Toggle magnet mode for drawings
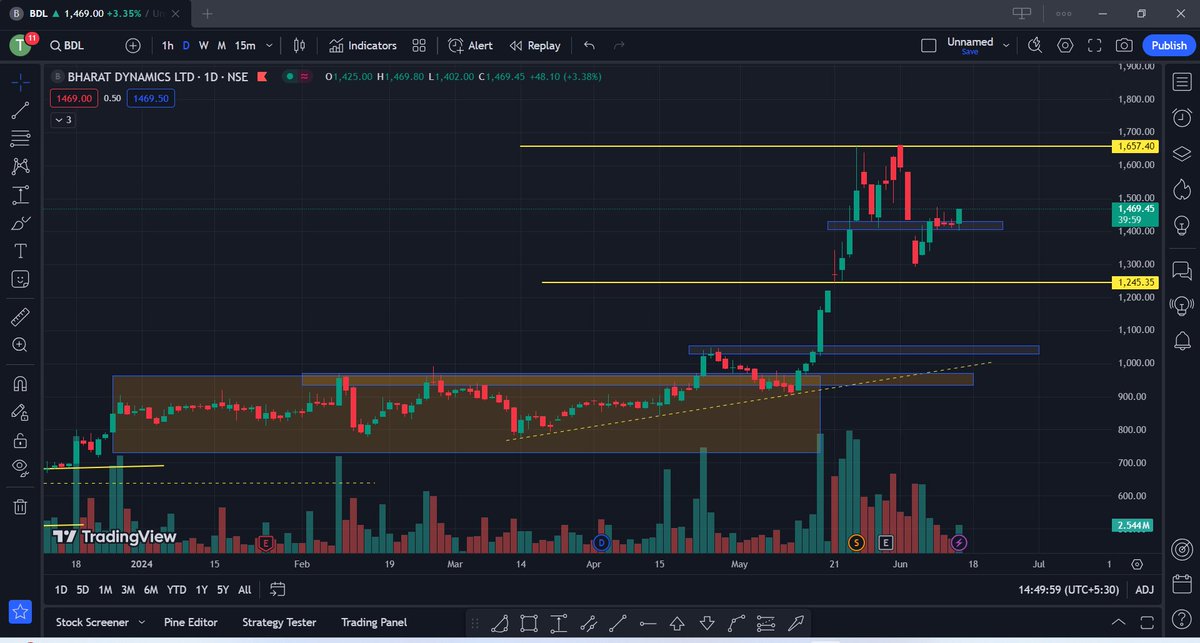The width and height of the screenshot is (1200, 643). tap(20, 384)
